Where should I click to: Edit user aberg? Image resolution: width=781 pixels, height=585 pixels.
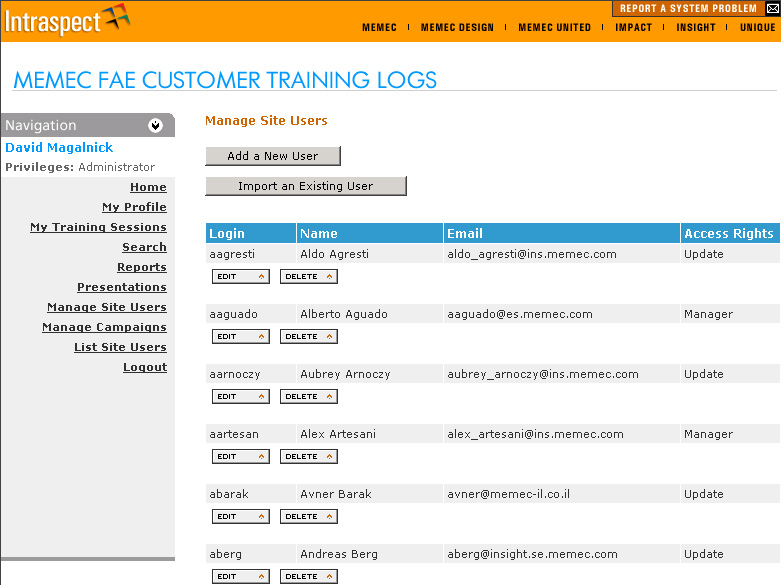point(241,576)
